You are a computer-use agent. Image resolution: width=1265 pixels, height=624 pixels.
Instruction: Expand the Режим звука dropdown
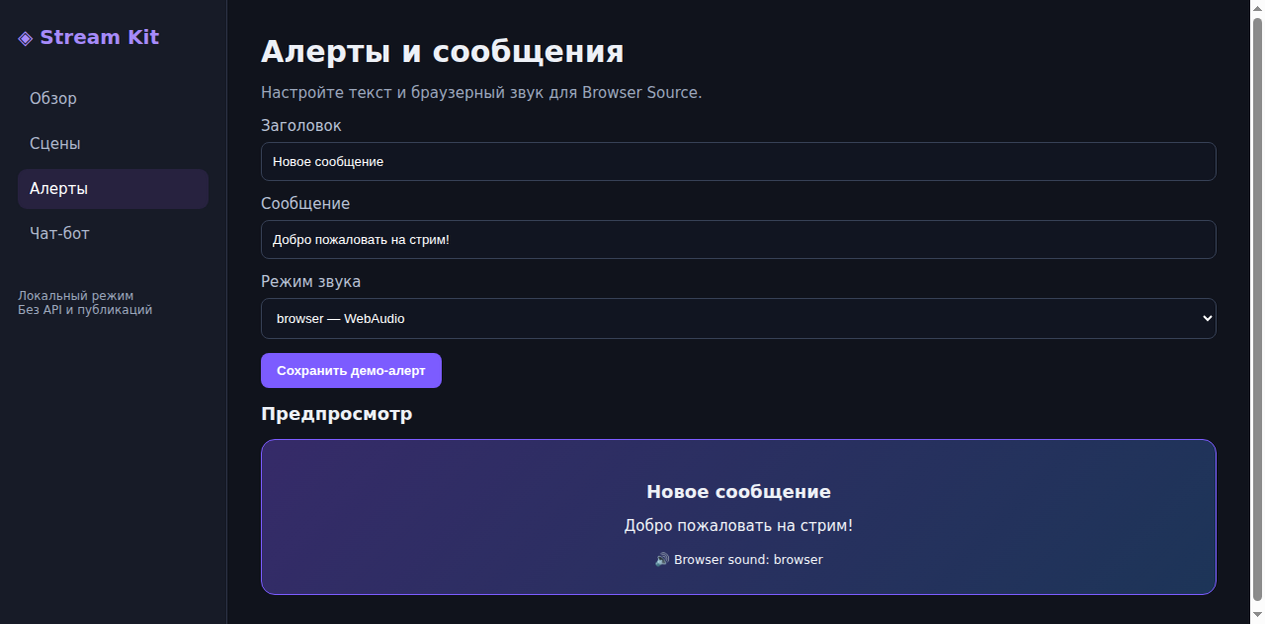click(738, 318)
